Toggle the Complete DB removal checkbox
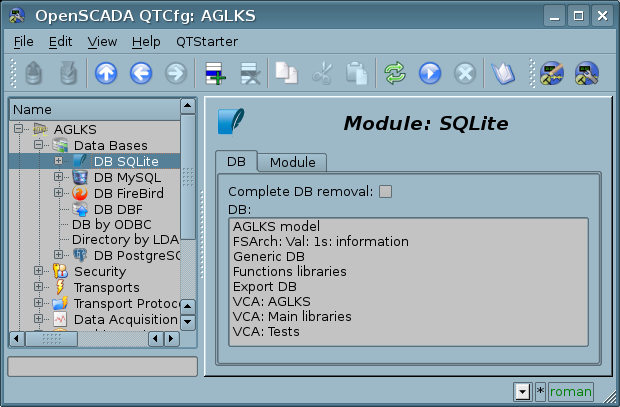 386,191
